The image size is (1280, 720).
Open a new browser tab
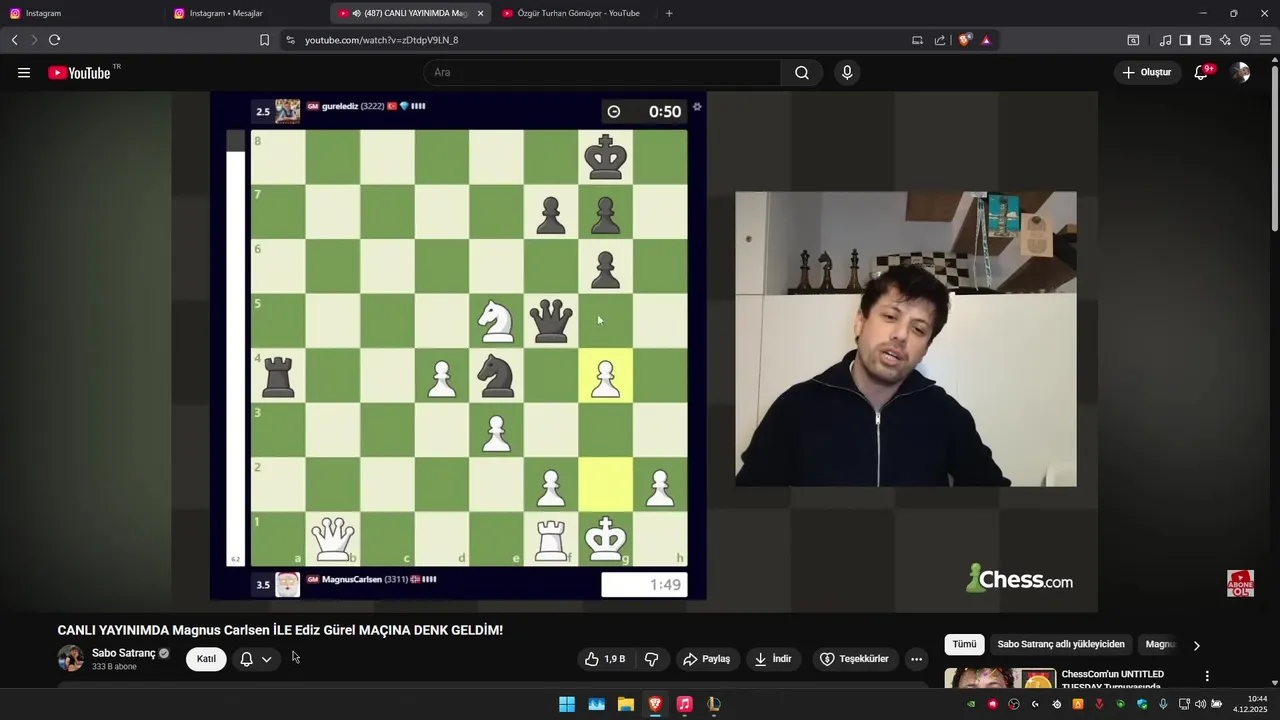tap(669, 13)
